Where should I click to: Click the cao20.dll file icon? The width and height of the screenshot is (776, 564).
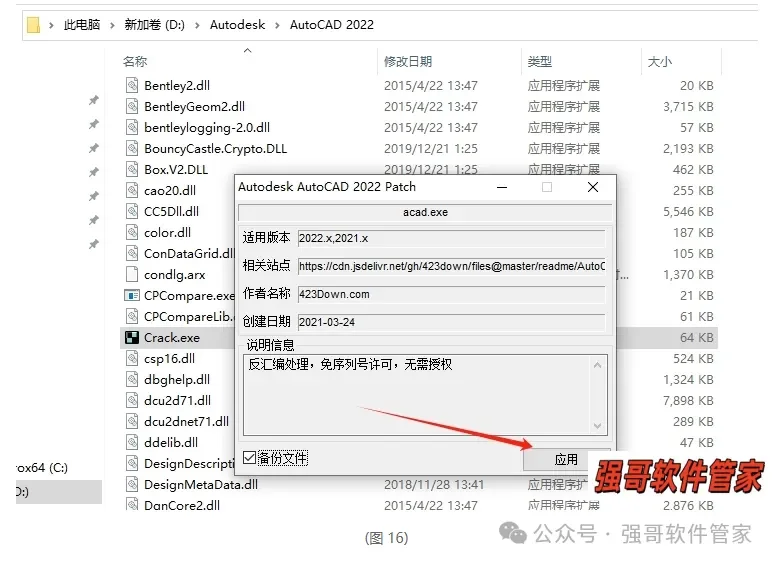tap(132, 190)
